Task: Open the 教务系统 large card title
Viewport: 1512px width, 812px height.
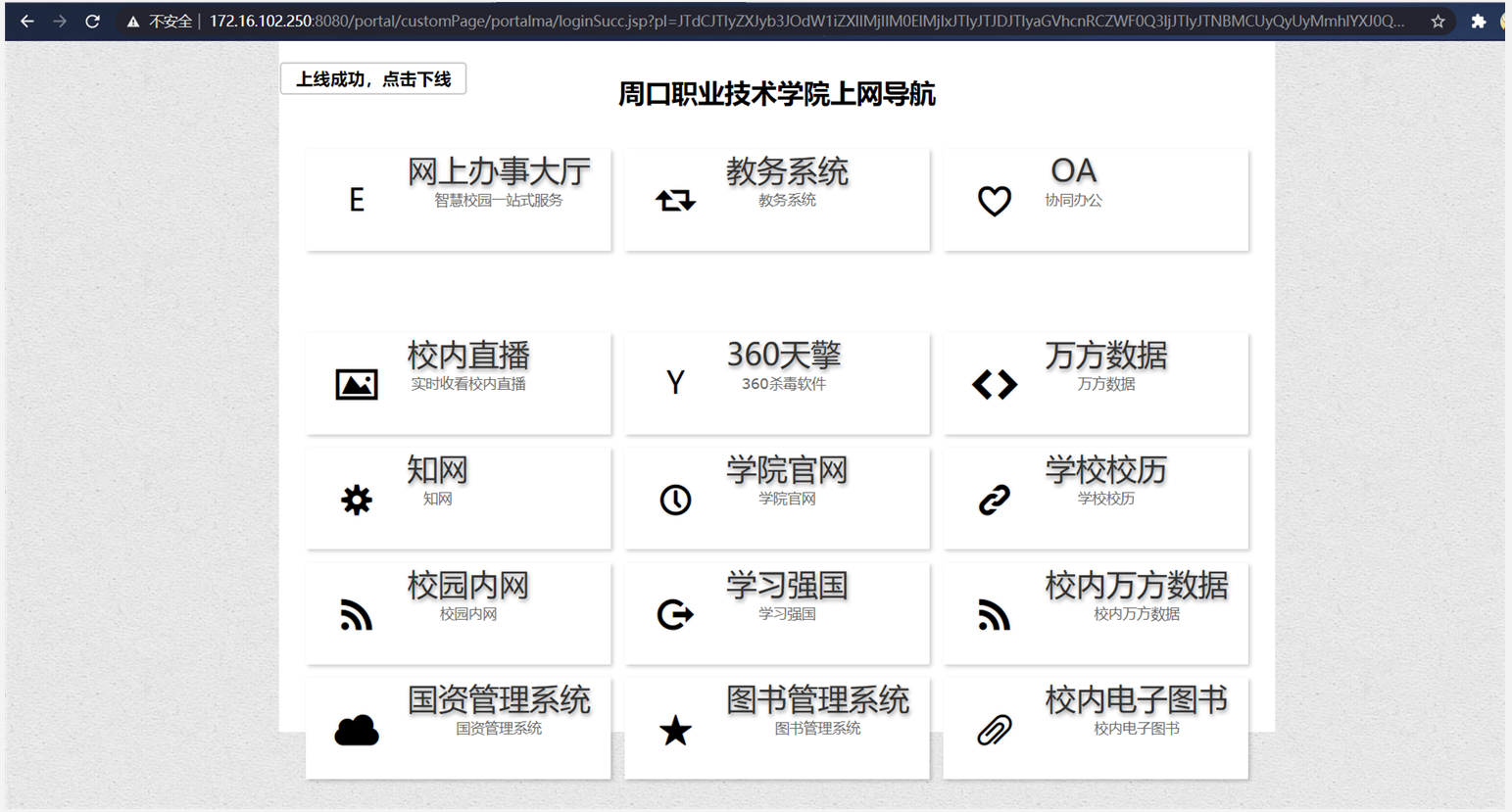Action: [787, 172]
